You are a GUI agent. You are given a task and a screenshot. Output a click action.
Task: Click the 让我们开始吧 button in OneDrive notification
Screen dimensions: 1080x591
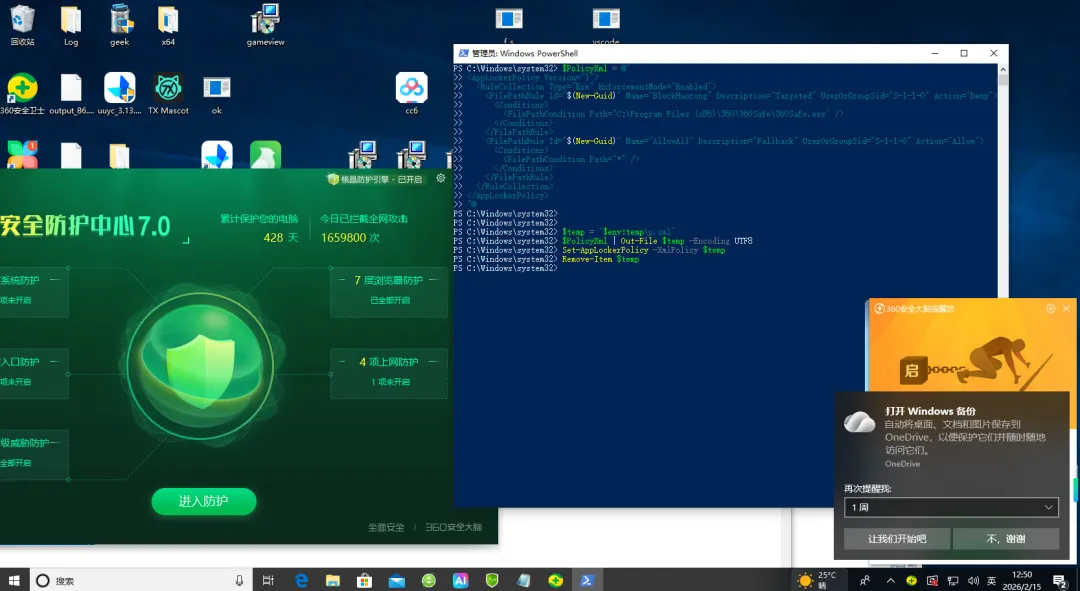pos(897,539)
